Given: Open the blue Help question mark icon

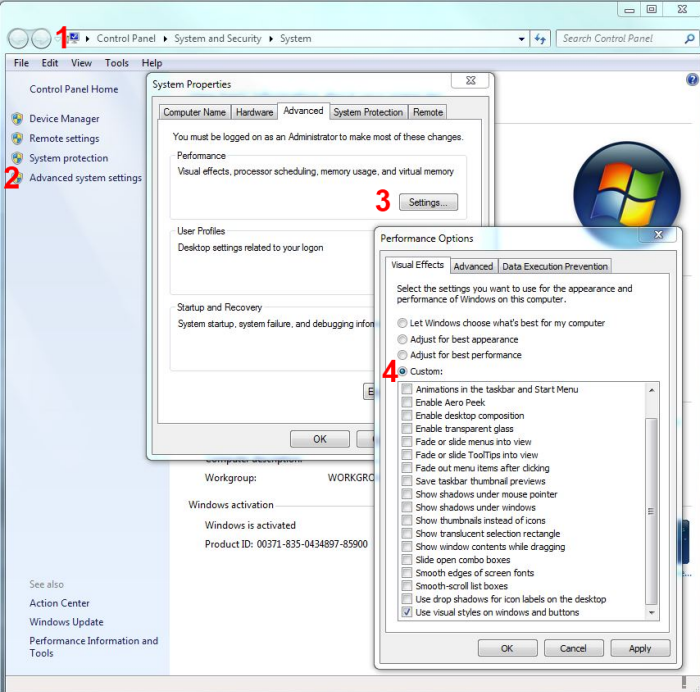Looking at the screenshot, I should (x=692, y=80).
